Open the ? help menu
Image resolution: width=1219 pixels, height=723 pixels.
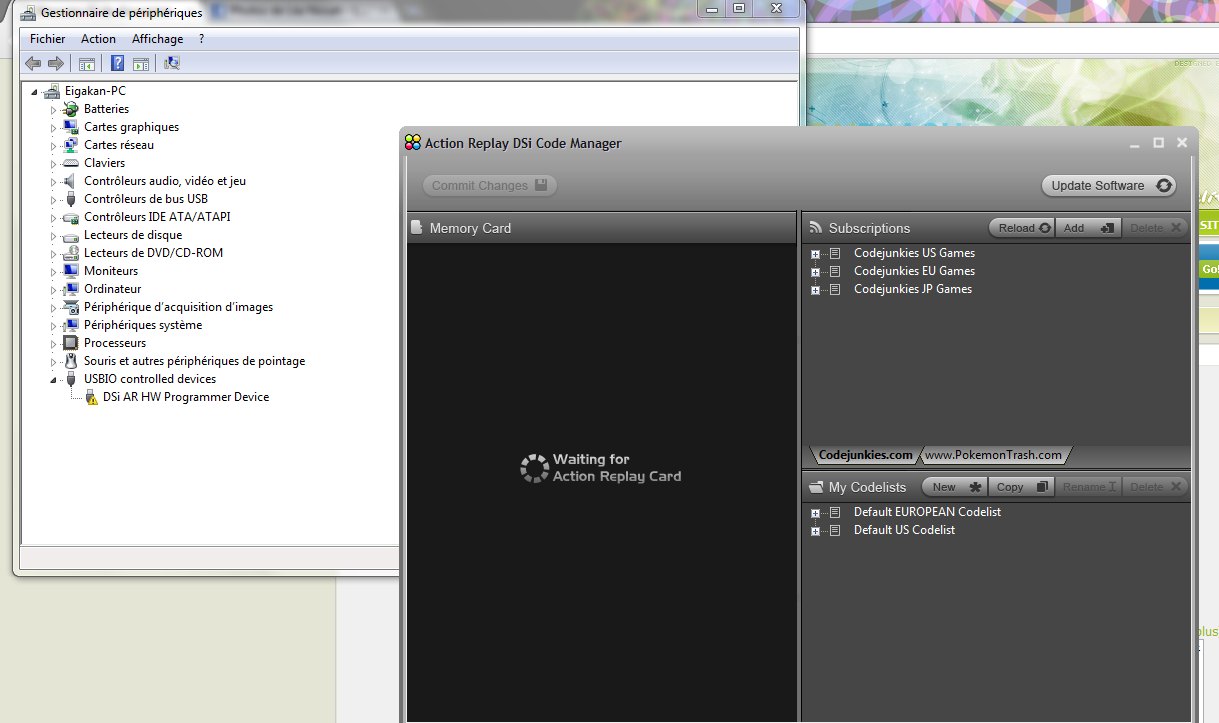(201, 39)
